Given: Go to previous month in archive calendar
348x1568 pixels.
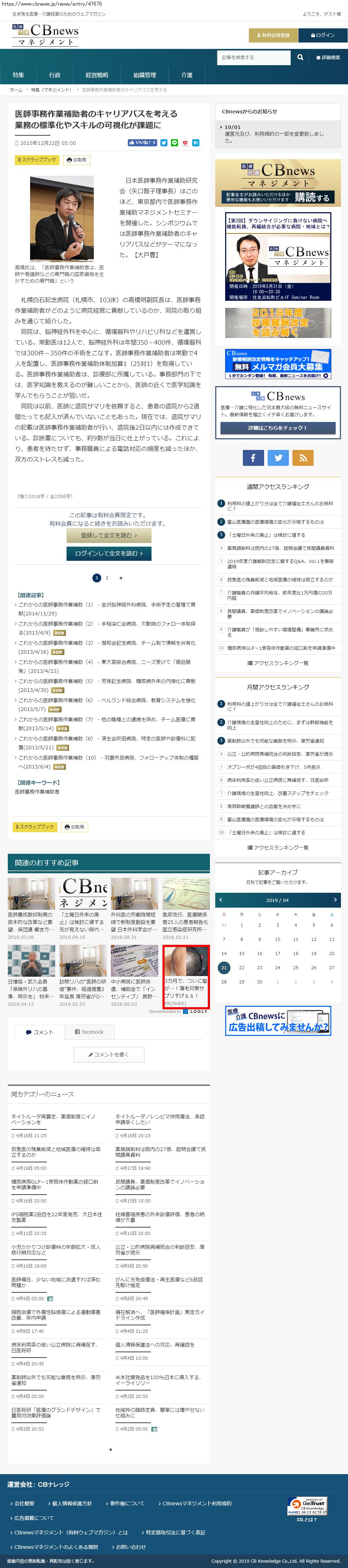Looking at the screenshot, I should point(221,899).
